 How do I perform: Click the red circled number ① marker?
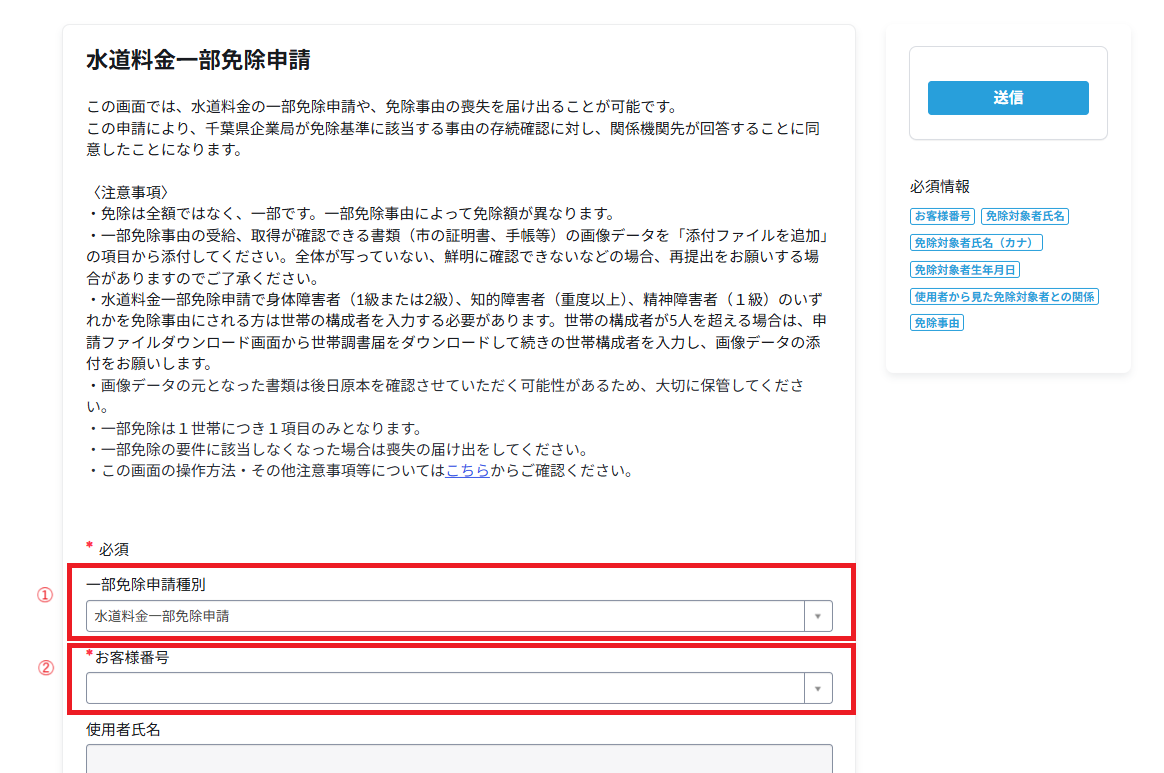pyautogui.click(x=45, y=595)
